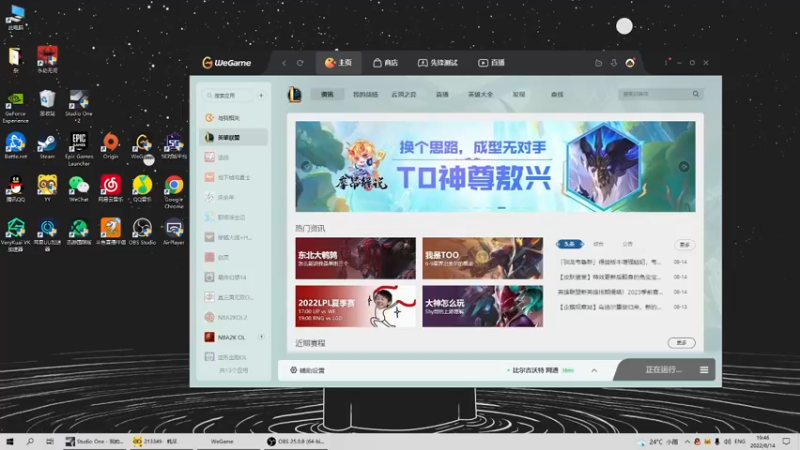800x450 pixels.
Task: Open the hamburger menu beside 正在运行
Action: 704,370
